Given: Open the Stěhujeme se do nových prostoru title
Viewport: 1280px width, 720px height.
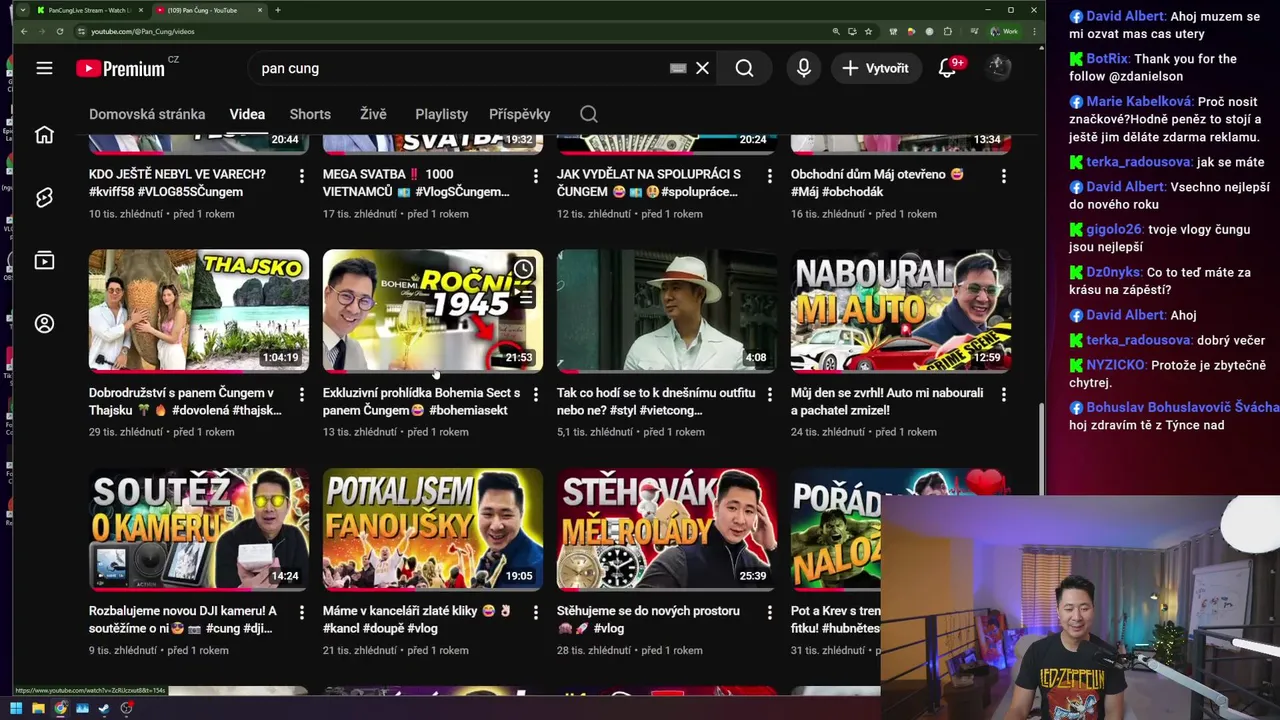Looking at the screenshot, I should click(x=648, y=619).
